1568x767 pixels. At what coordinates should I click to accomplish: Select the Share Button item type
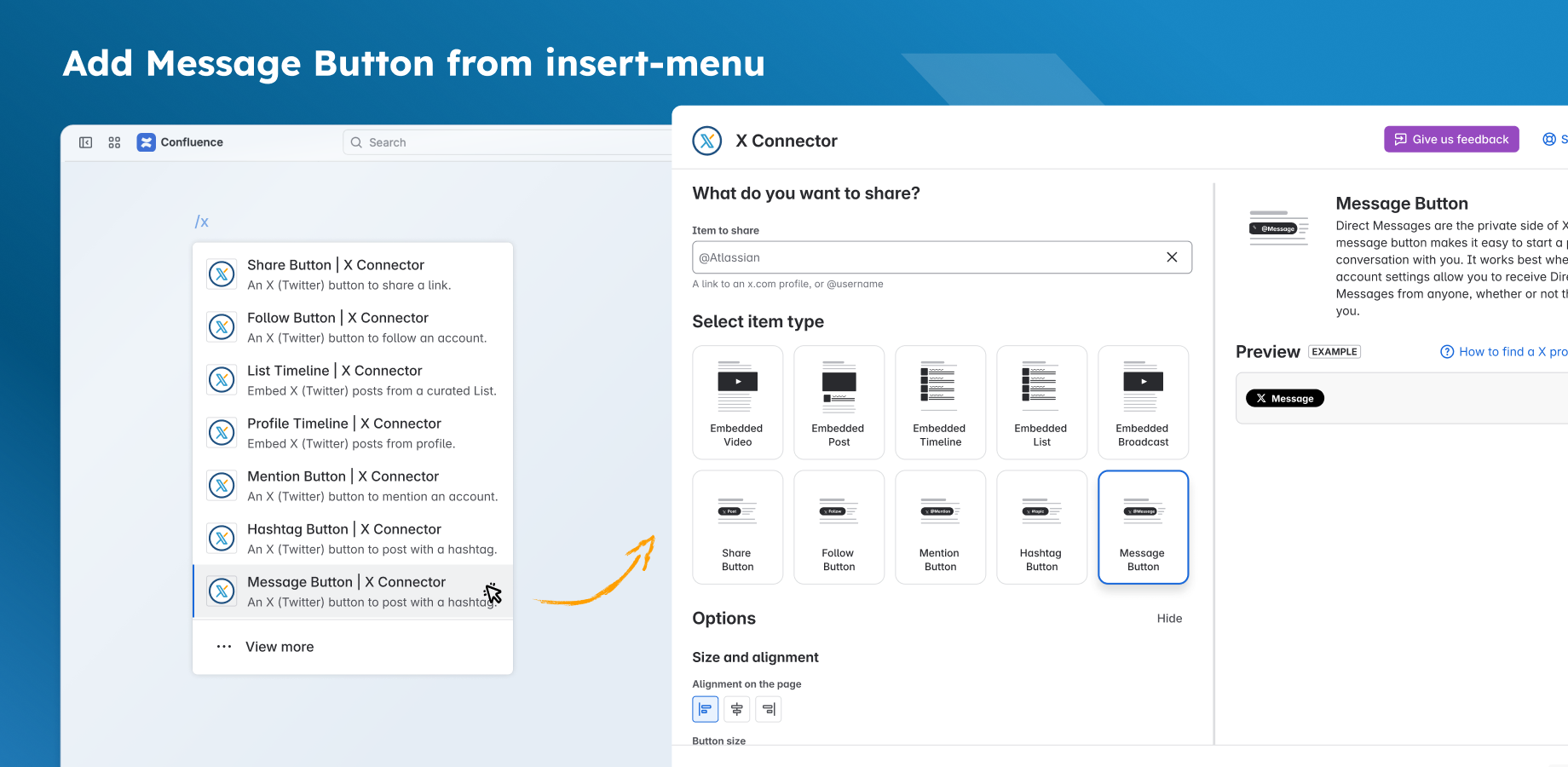click(x=738, y=528)
